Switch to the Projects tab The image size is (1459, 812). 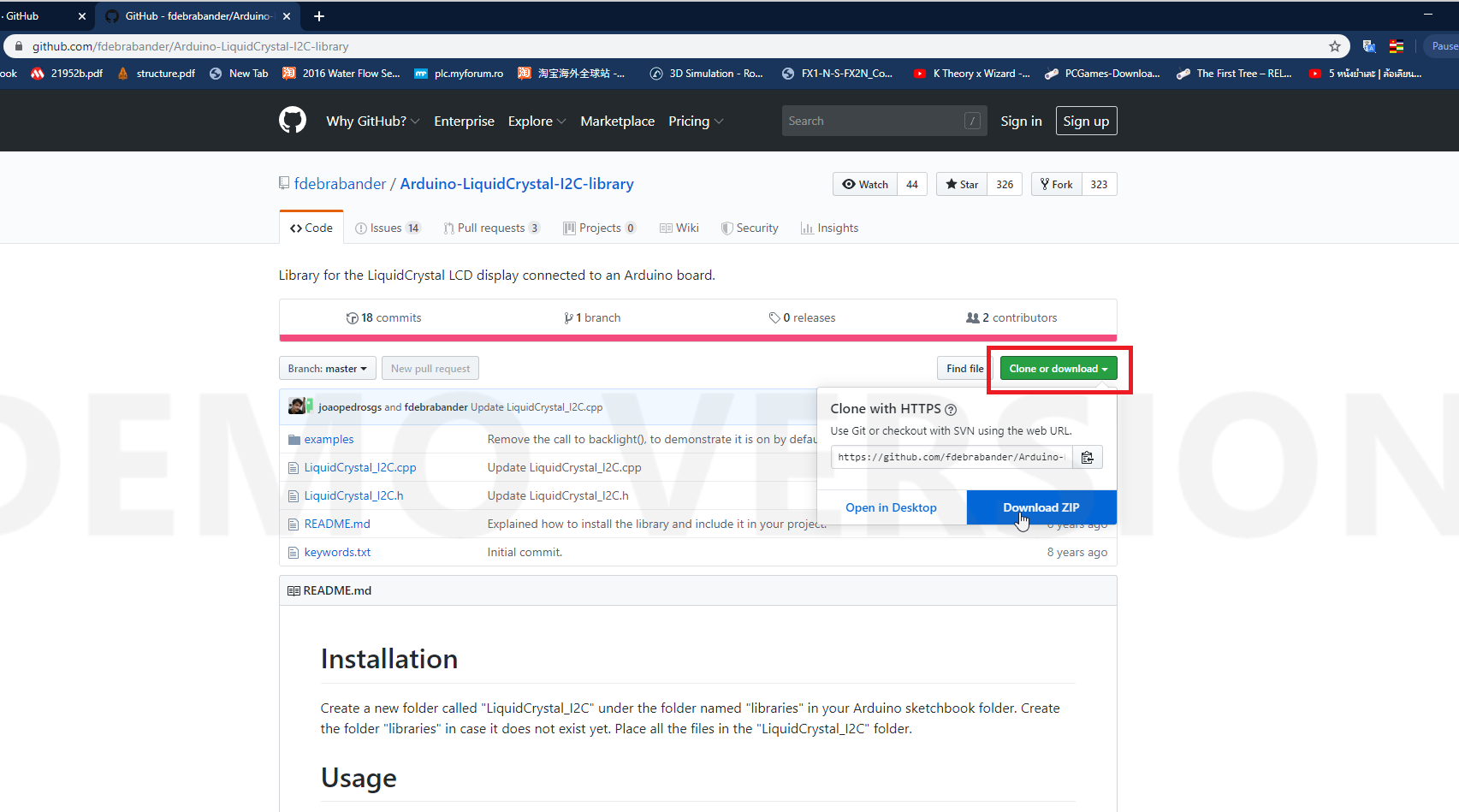coord(599,228)
